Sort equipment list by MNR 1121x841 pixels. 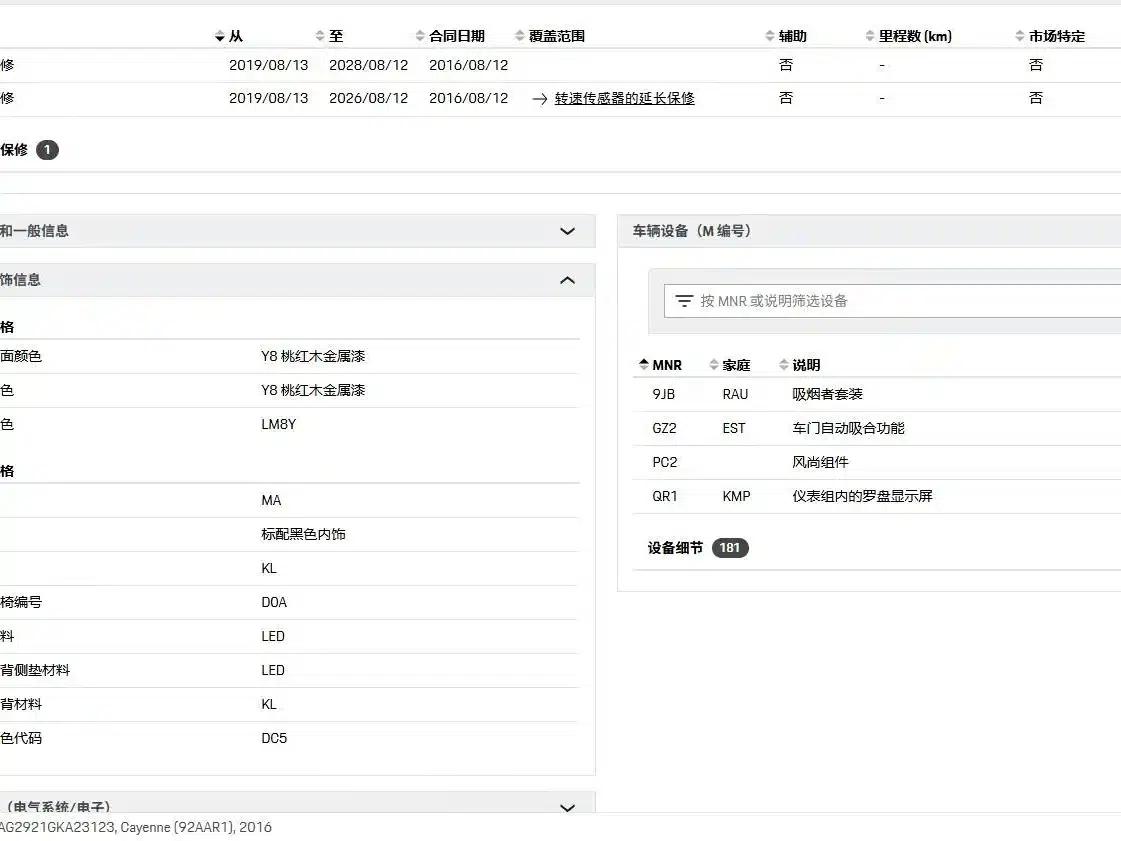(x=660, y=365)
